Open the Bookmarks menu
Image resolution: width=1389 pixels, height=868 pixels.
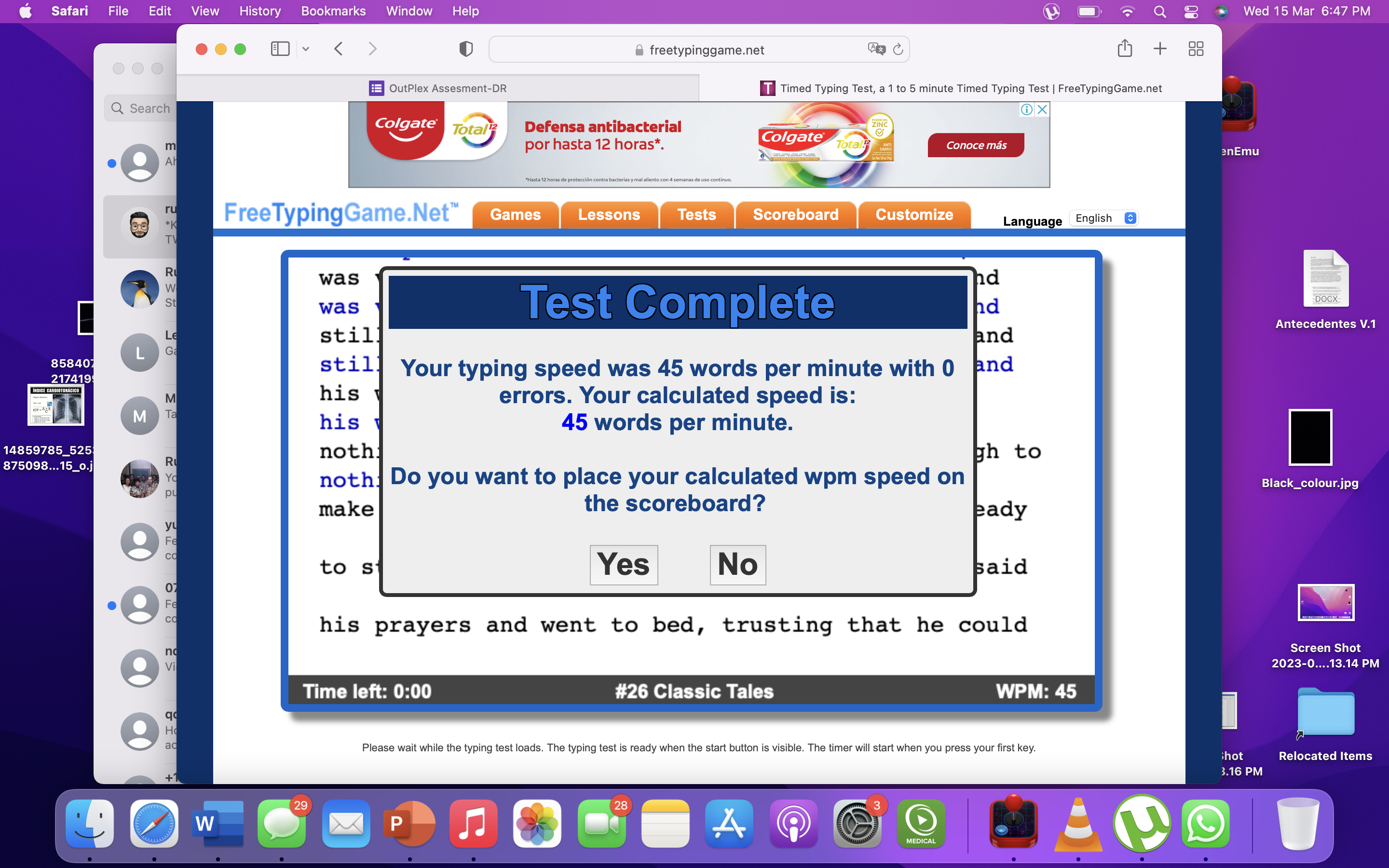pyautogui.click(x=333, y=11)
